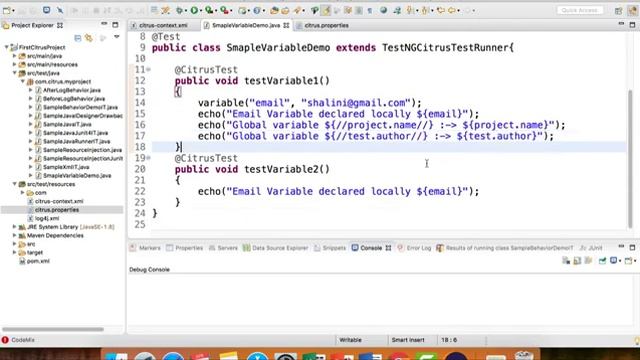Click the globe web browser icon
The height and width of the screenshot is (360, 640).
383,10
